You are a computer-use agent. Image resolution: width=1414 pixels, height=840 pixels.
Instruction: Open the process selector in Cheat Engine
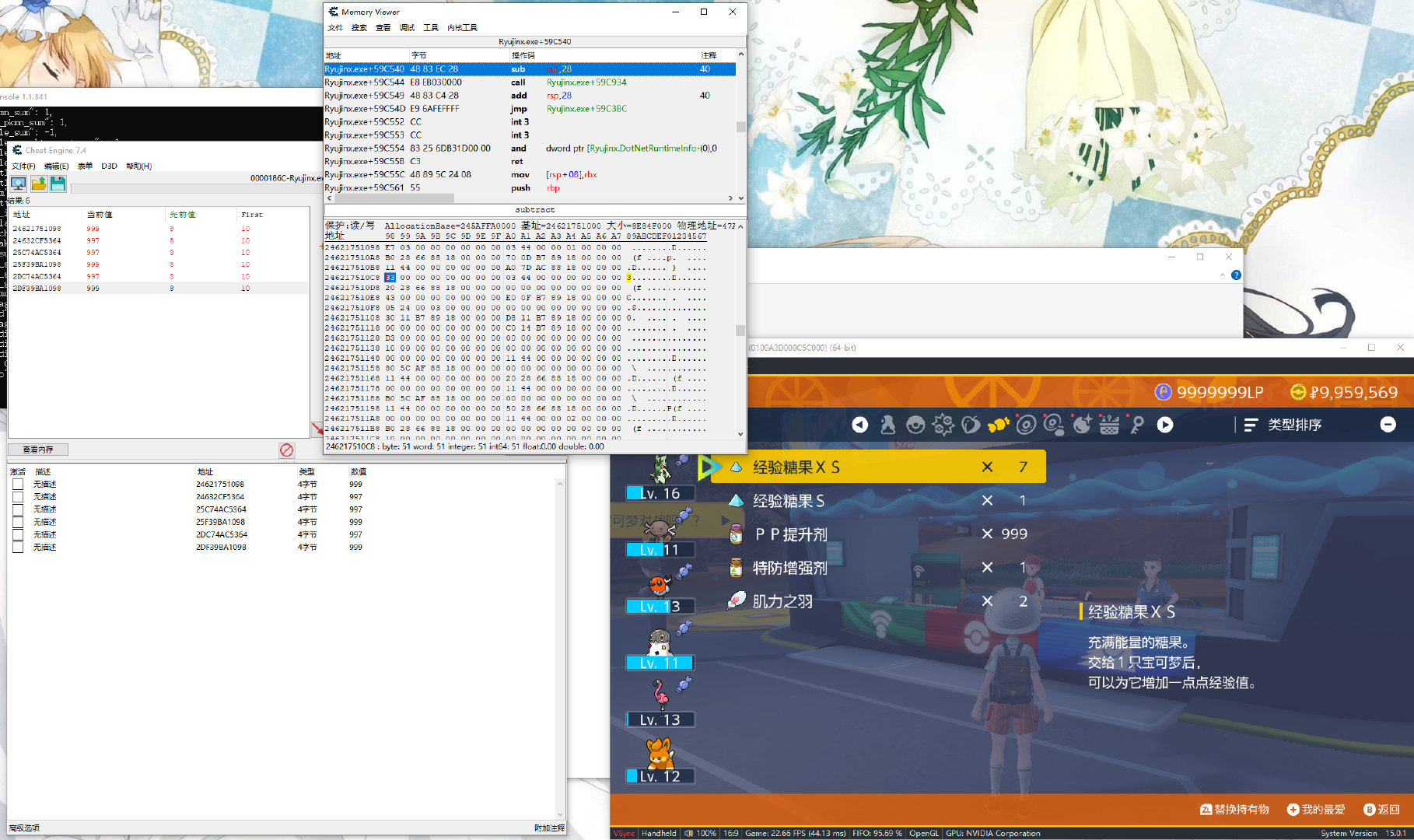(18, 184)
